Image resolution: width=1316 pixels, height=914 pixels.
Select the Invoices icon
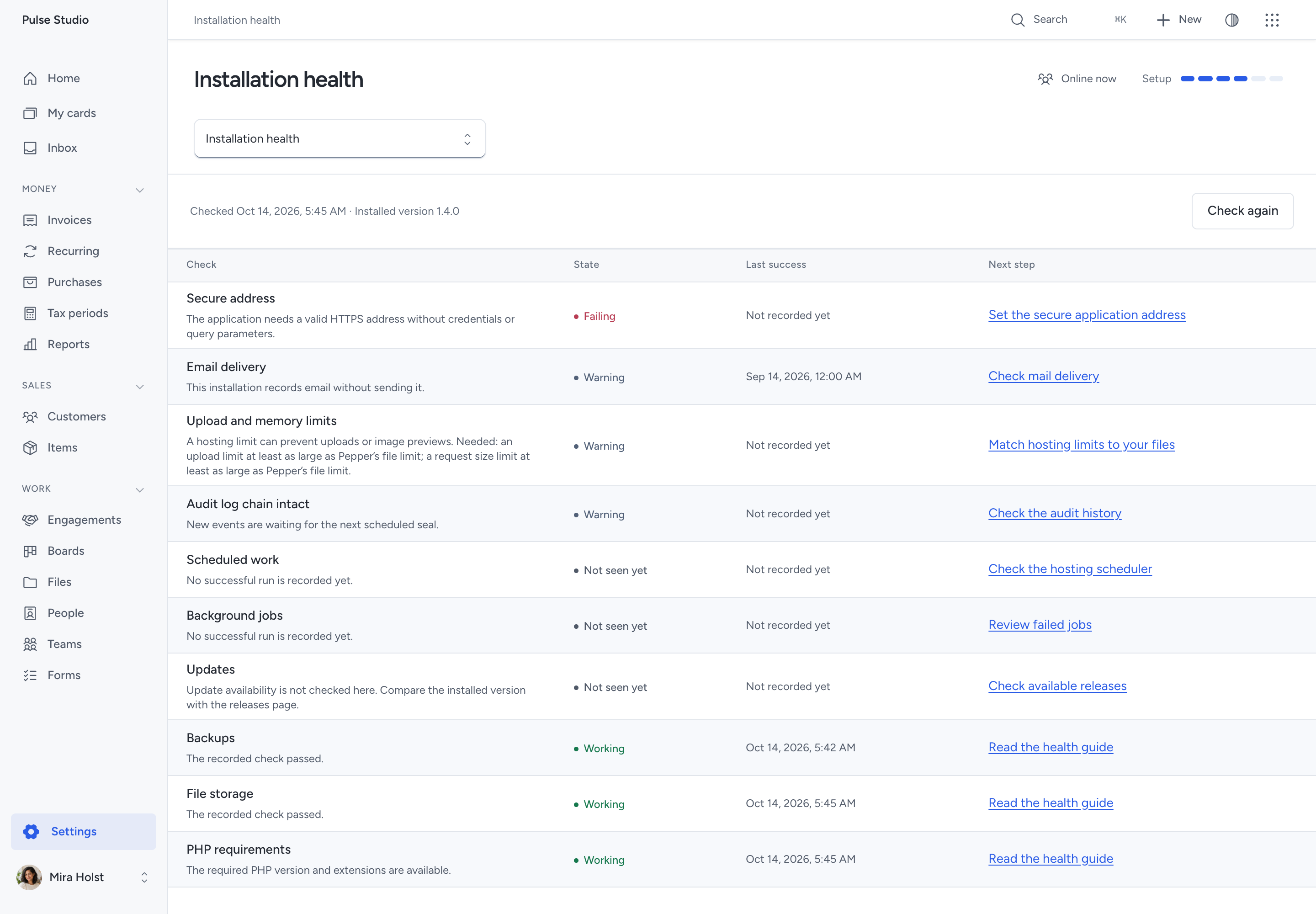(x=30, y=220)
